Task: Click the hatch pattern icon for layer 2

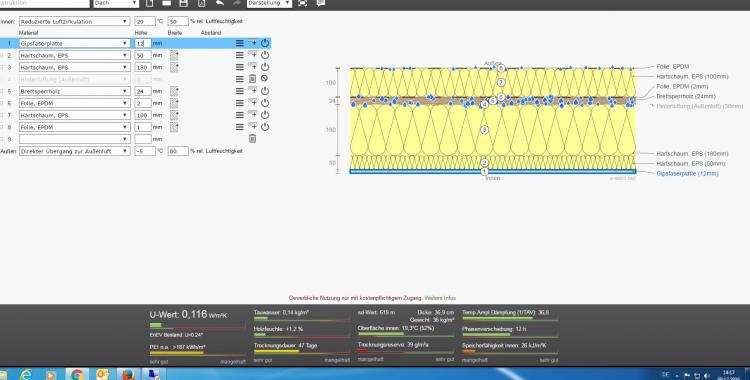Action: pyautogui.click(x=174, y=55)
